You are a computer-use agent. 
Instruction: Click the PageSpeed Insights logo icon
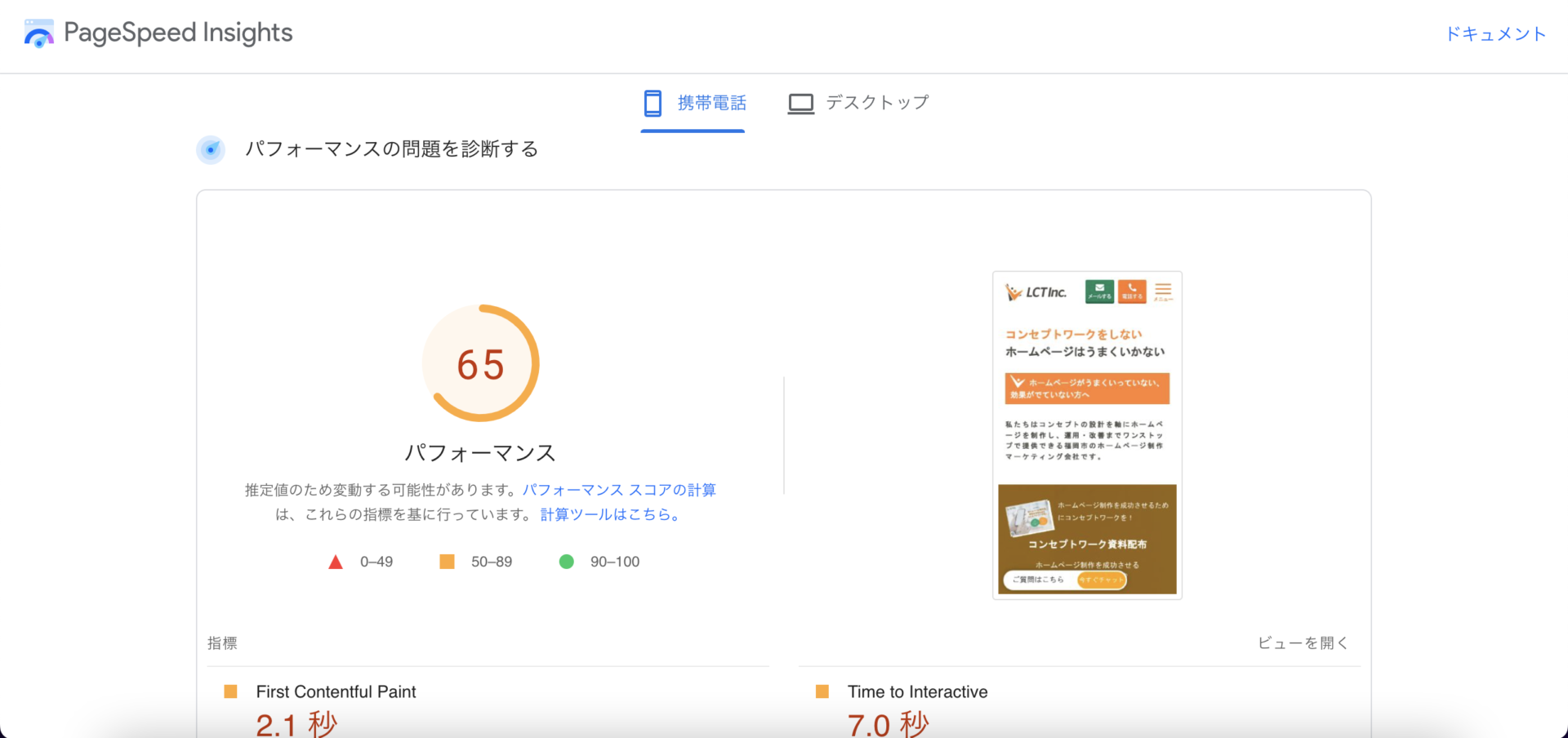coord(38,33)
